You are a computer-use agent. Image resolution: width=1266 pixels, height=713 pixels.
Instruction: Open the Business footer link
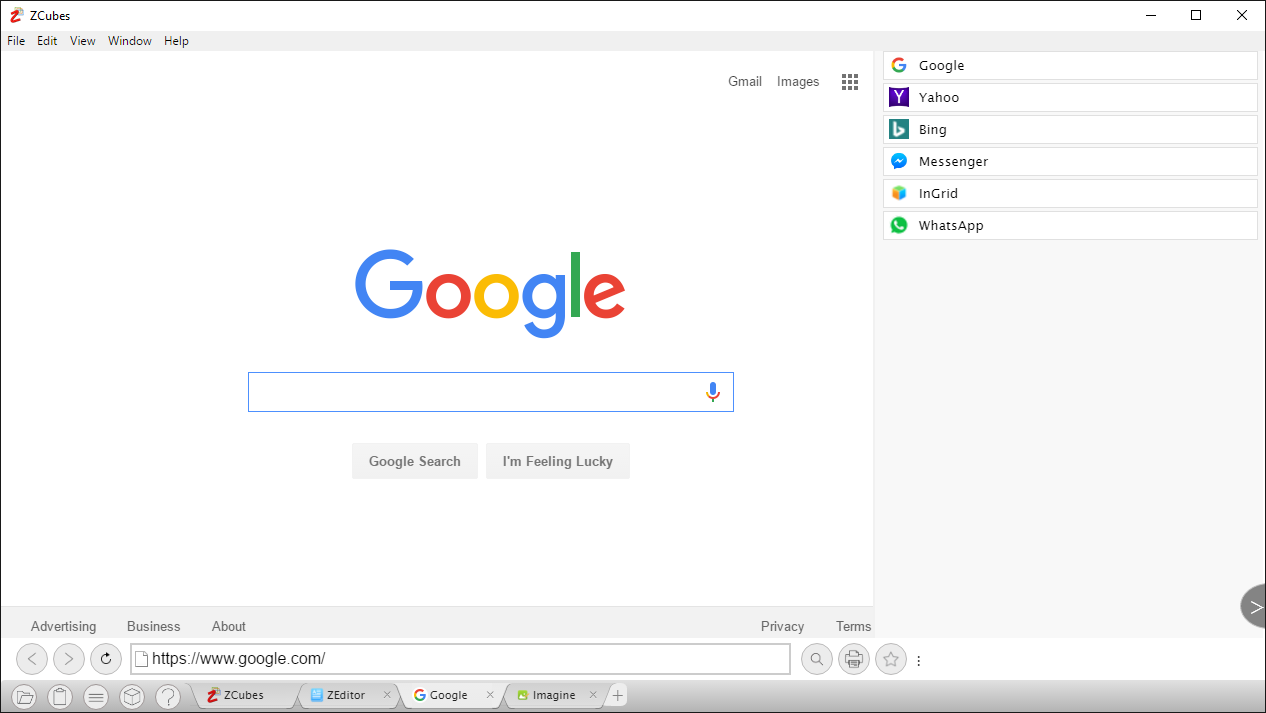pos(154,626)
